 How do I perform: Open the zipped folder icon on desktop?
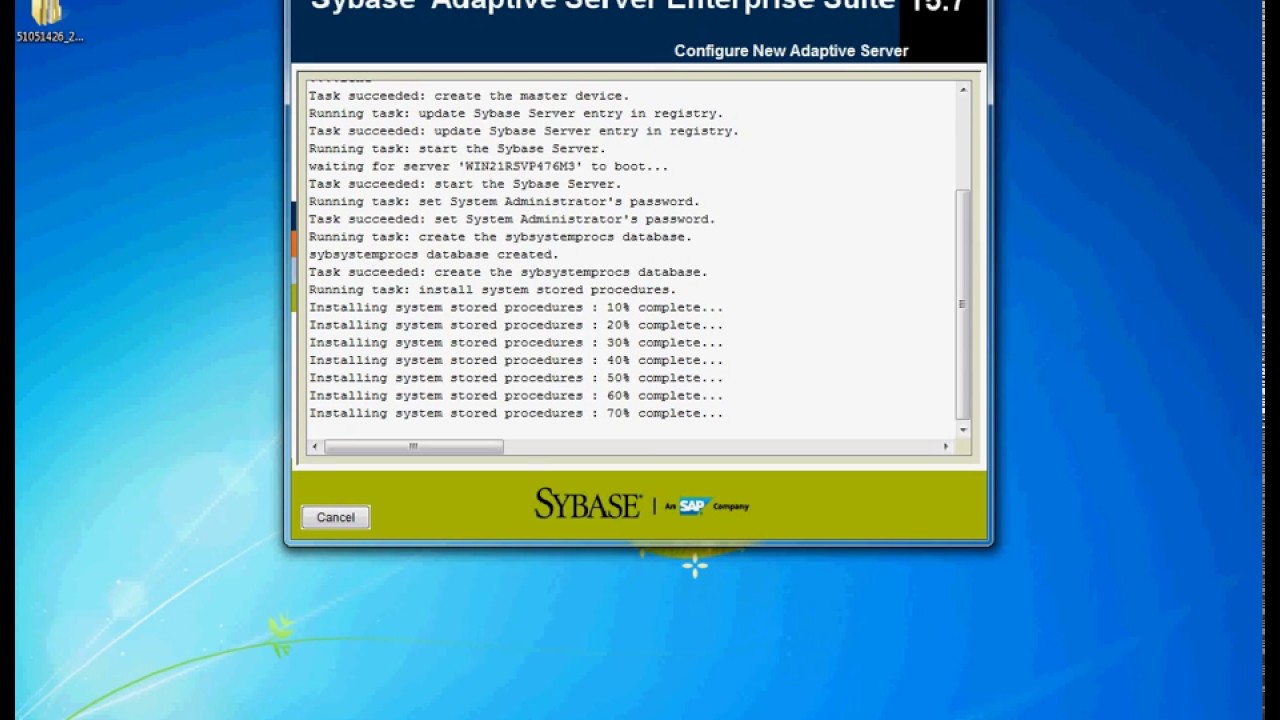(48, 20)
